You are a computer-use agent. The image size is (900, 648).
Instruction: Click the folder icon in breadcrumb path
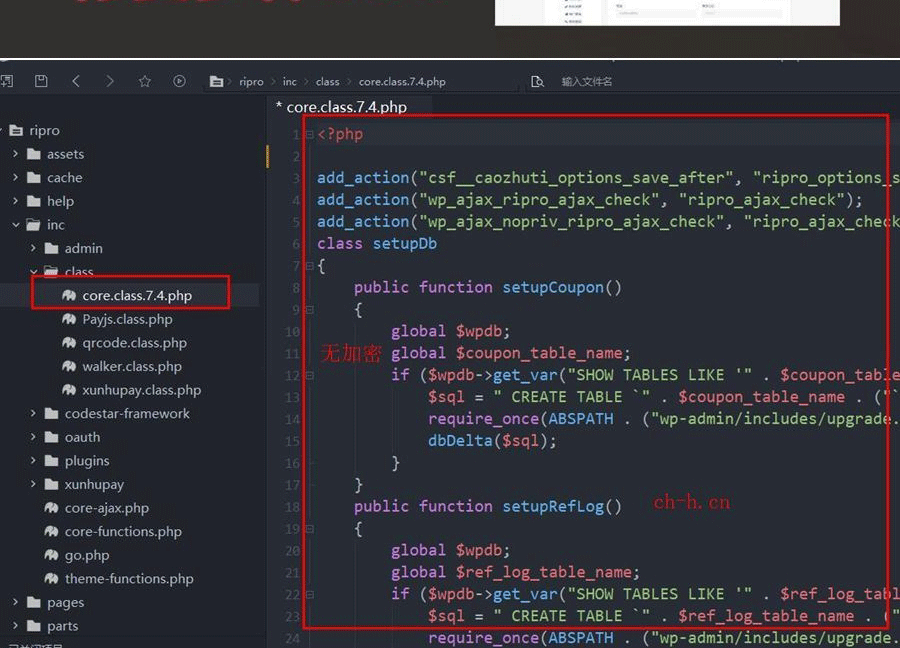click(216, 82)
